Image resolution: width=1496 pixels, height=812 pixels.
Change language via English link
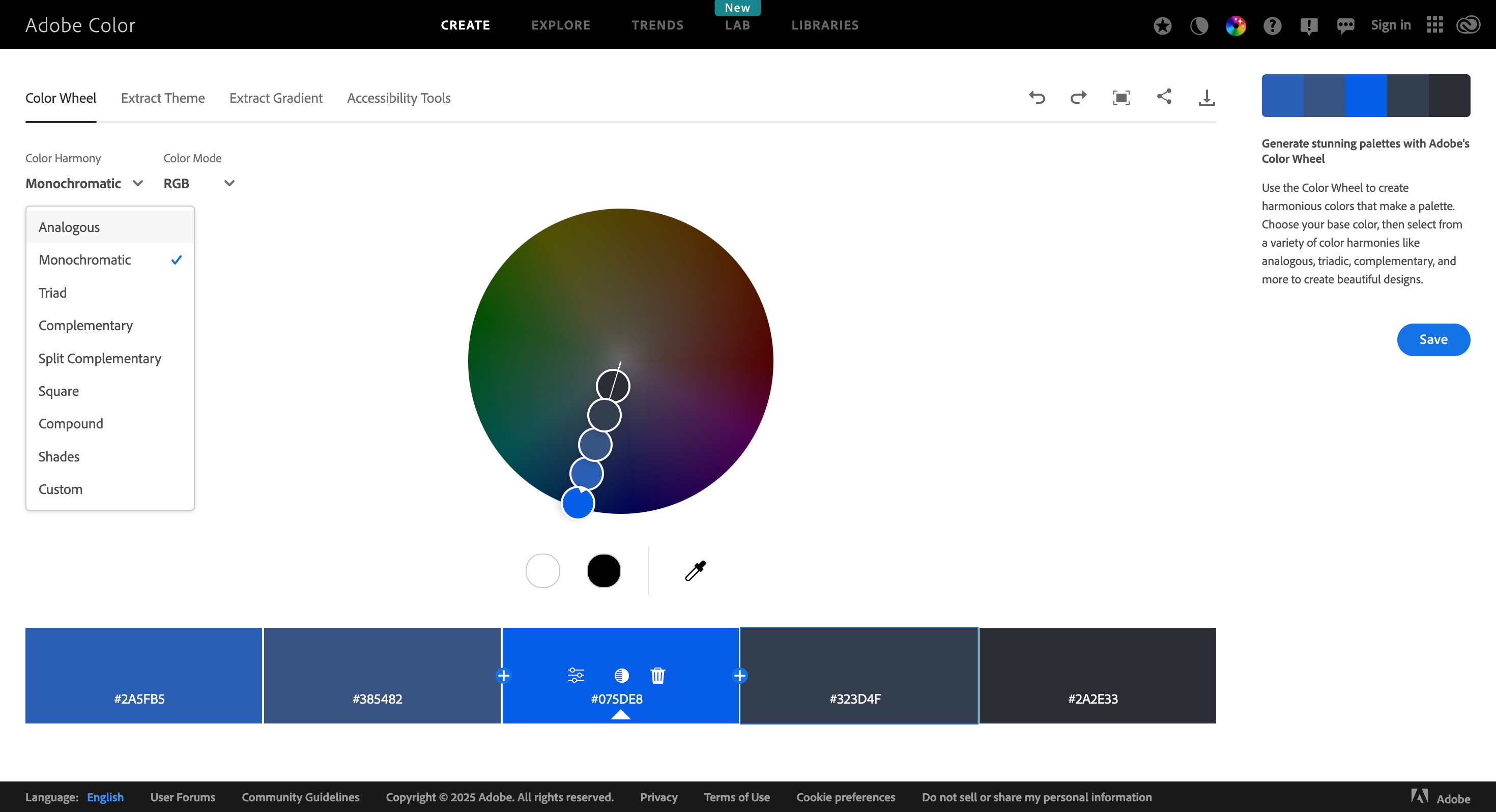click(105, 797)
